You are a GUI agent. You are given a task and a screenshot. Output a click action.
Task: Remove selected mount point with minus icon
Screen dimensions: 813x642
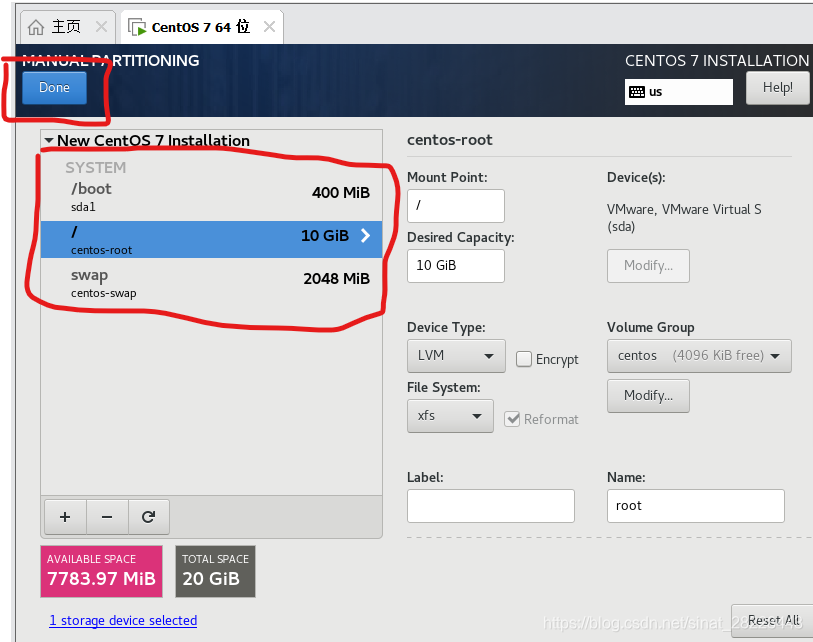pos(107,517)
